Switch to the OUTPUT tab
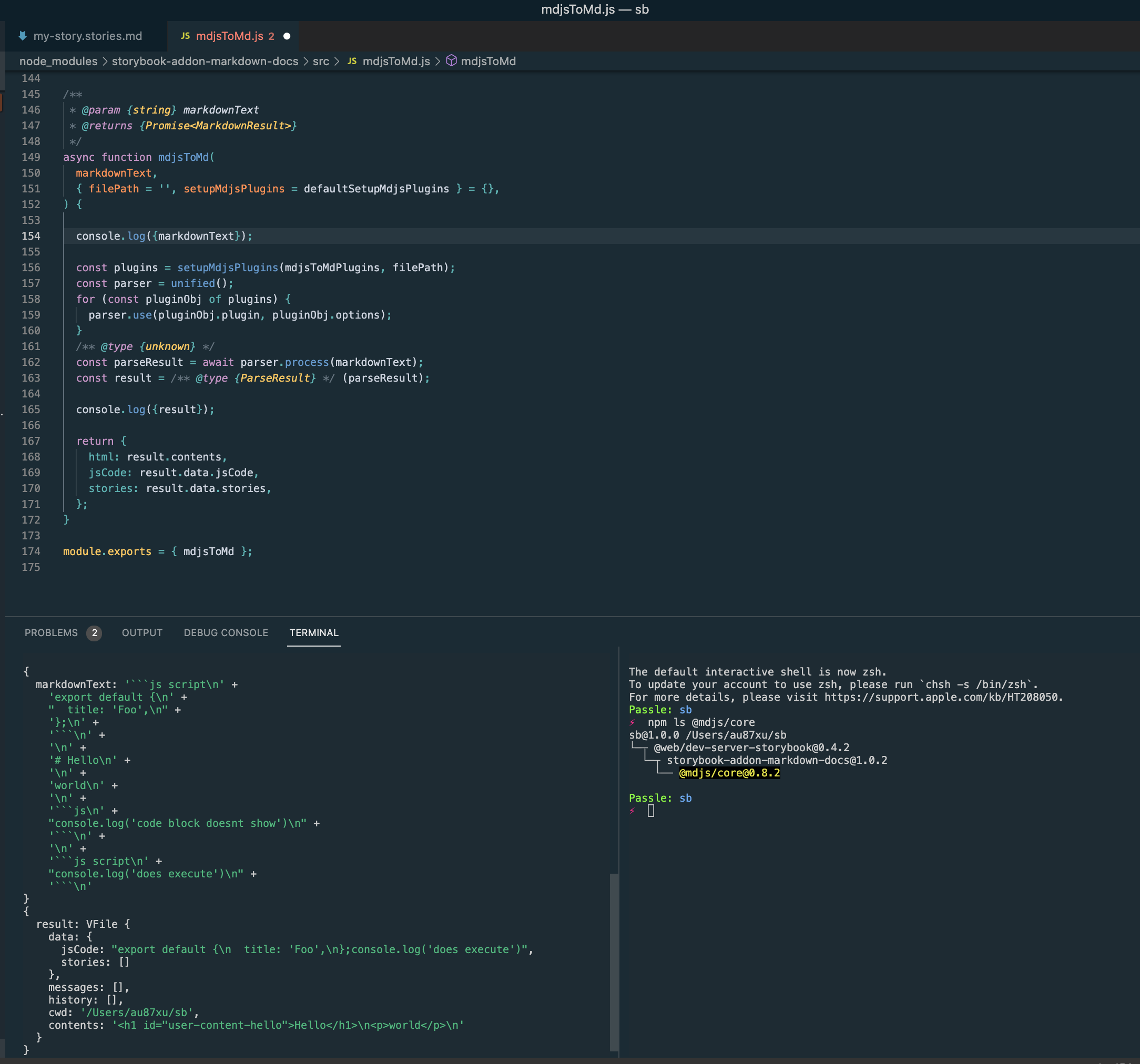Viewport: 1140px width, 1064px height. (141, 633)
